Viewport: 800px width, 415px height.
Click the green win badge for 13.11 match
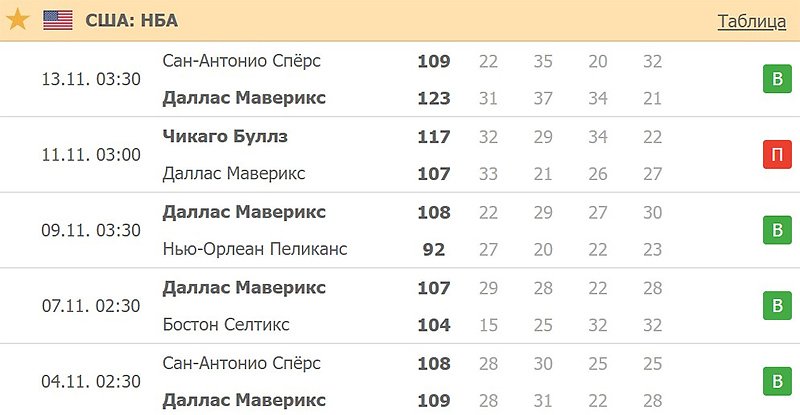pyautogui.click(x=777, y=79)
